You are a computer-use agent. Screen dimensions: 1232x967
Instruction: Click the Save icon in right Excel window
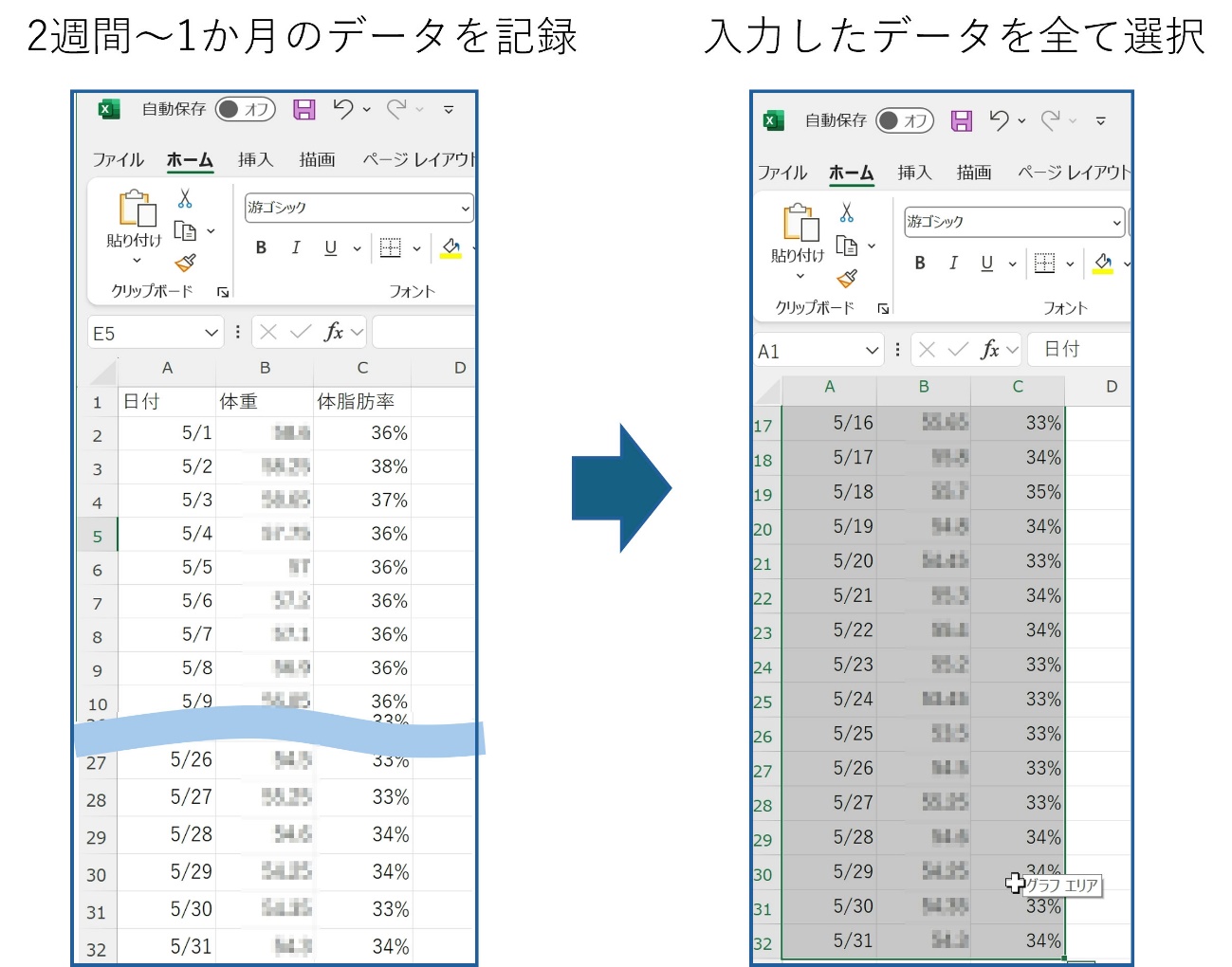(962, 120)
